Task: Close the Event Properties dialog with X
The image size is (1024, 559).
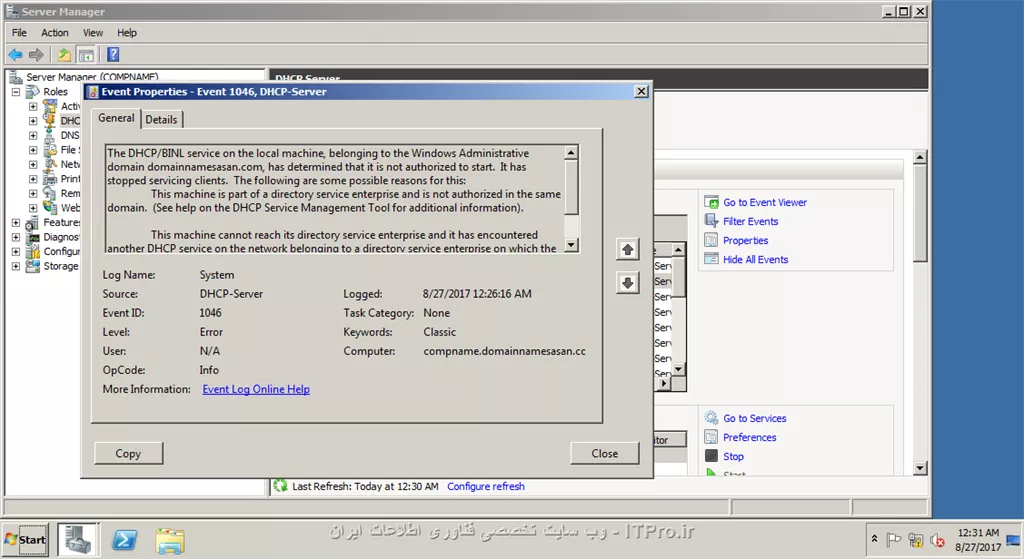Action: tap(641, 91)
